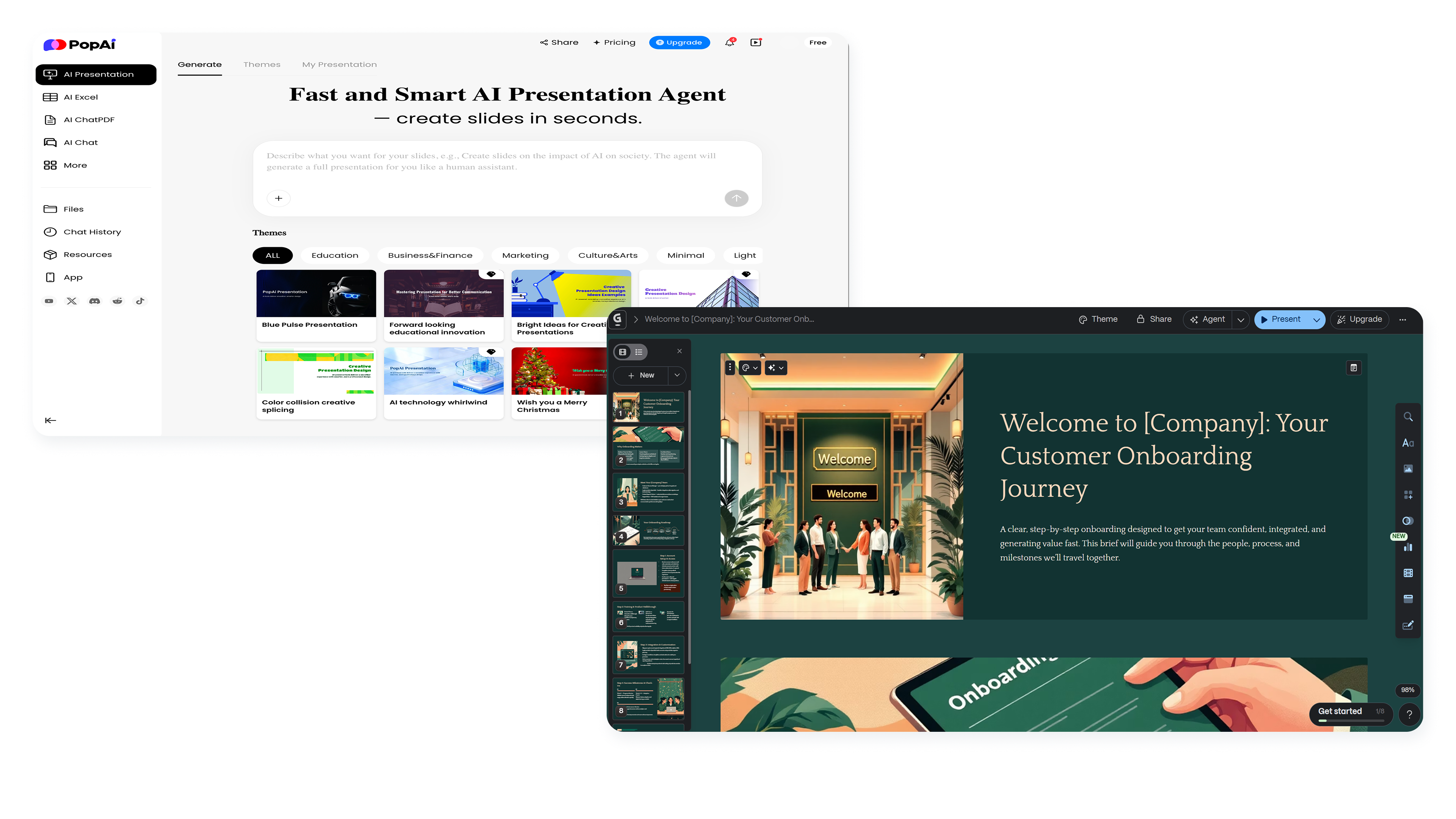Expand the New card dropdown arrow
Image resolution: width=1456 pixels, height=819 pixels.
coord(677,375)
